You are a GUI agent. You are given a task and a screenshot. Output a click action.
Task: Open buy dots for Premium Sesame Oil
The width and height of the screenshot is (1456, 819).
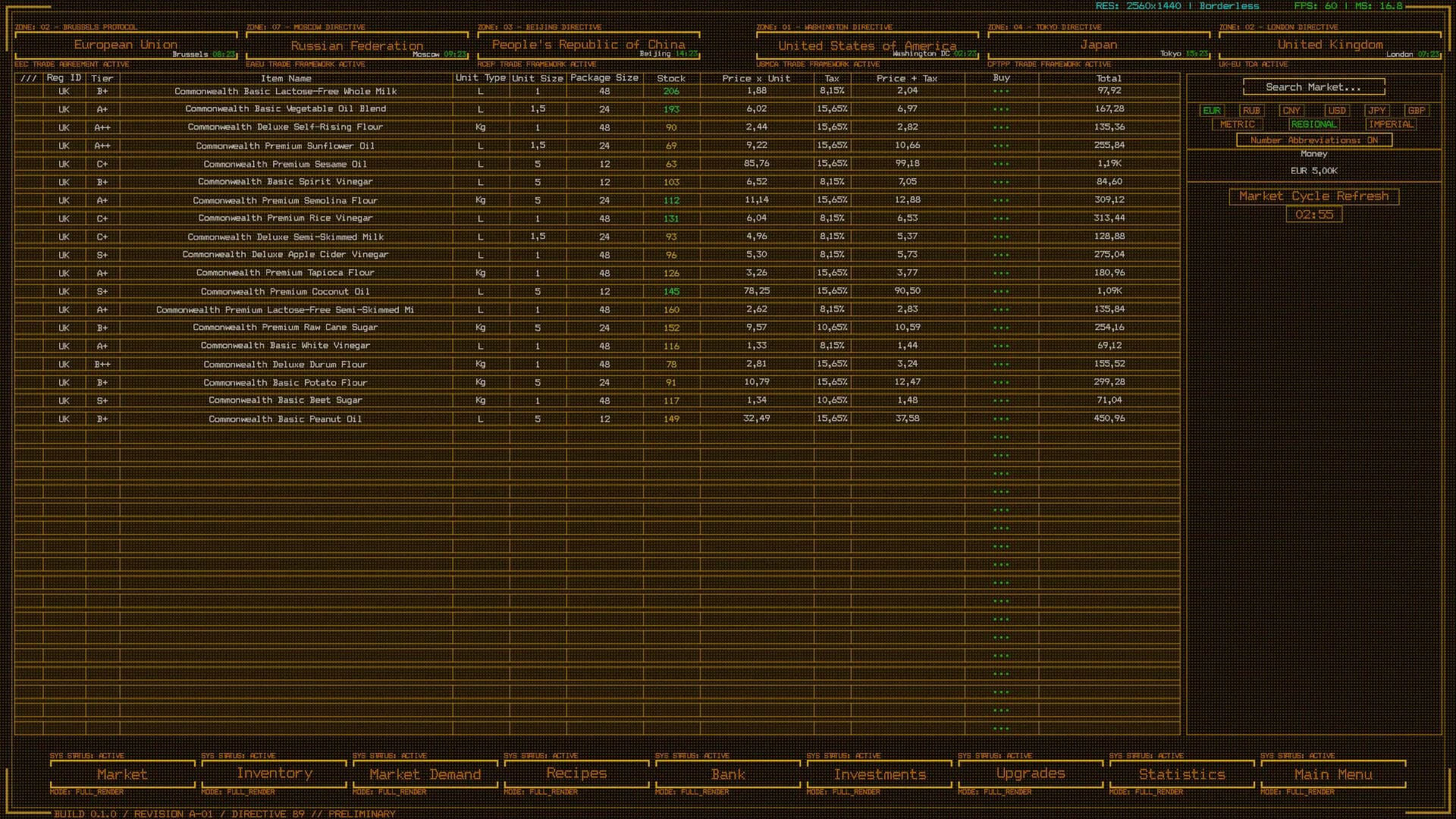point(1001,164)
